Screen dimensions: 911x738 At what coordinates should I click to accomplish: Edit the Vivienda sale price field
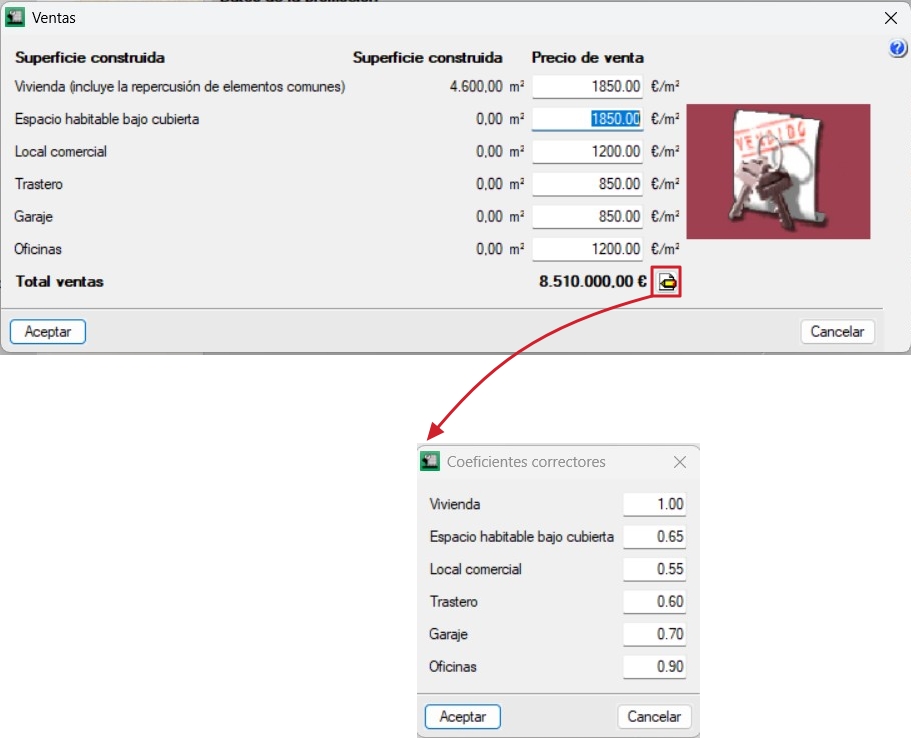pos(587,87)
